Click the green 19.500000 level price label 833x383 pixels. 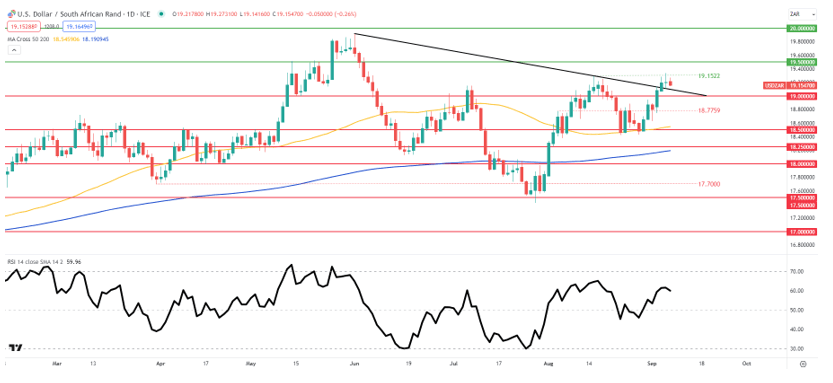[802, 62]
